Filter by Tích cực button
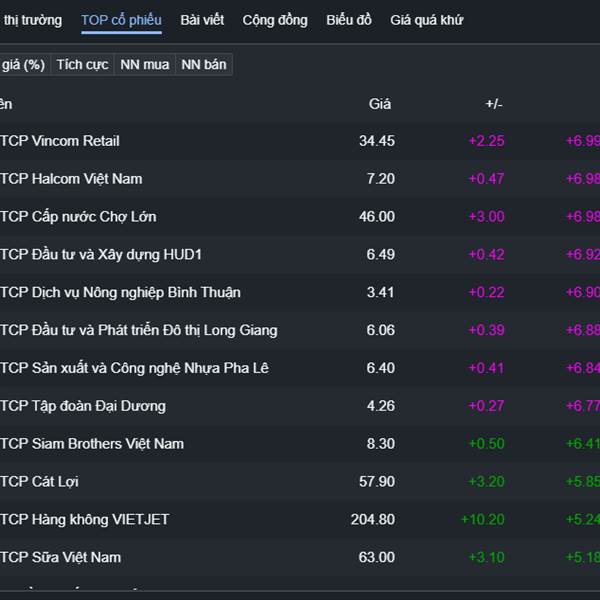600x600 pixels. (82, 64)
